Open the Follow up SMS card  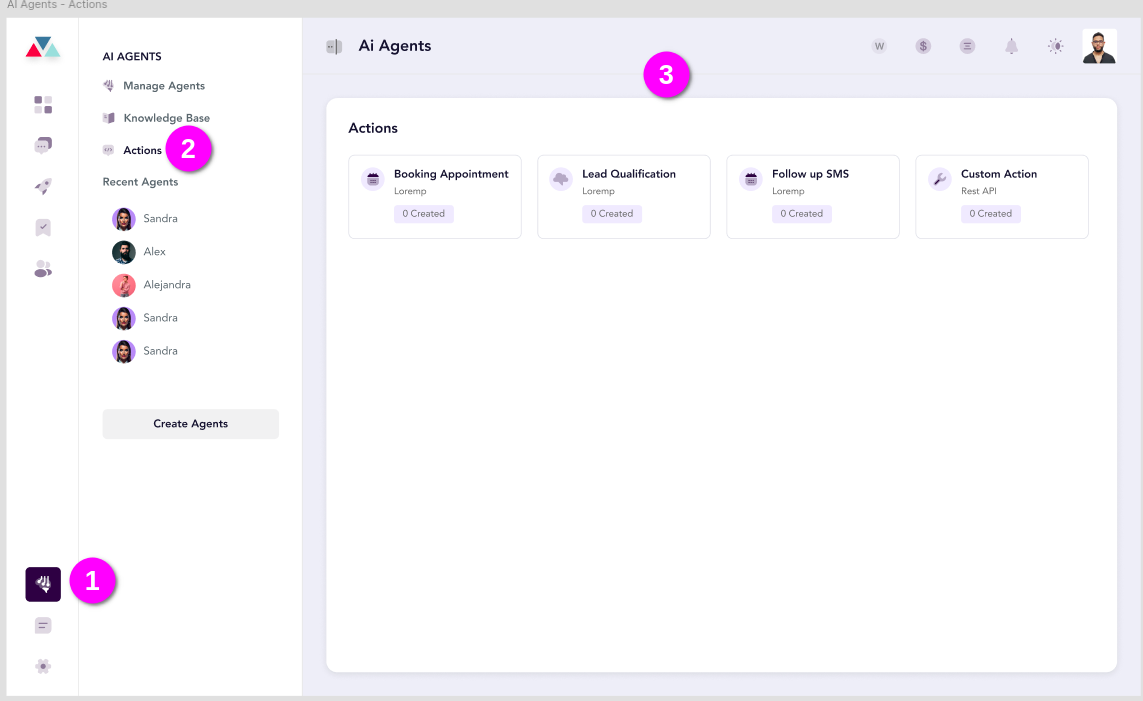pos(813,197)
